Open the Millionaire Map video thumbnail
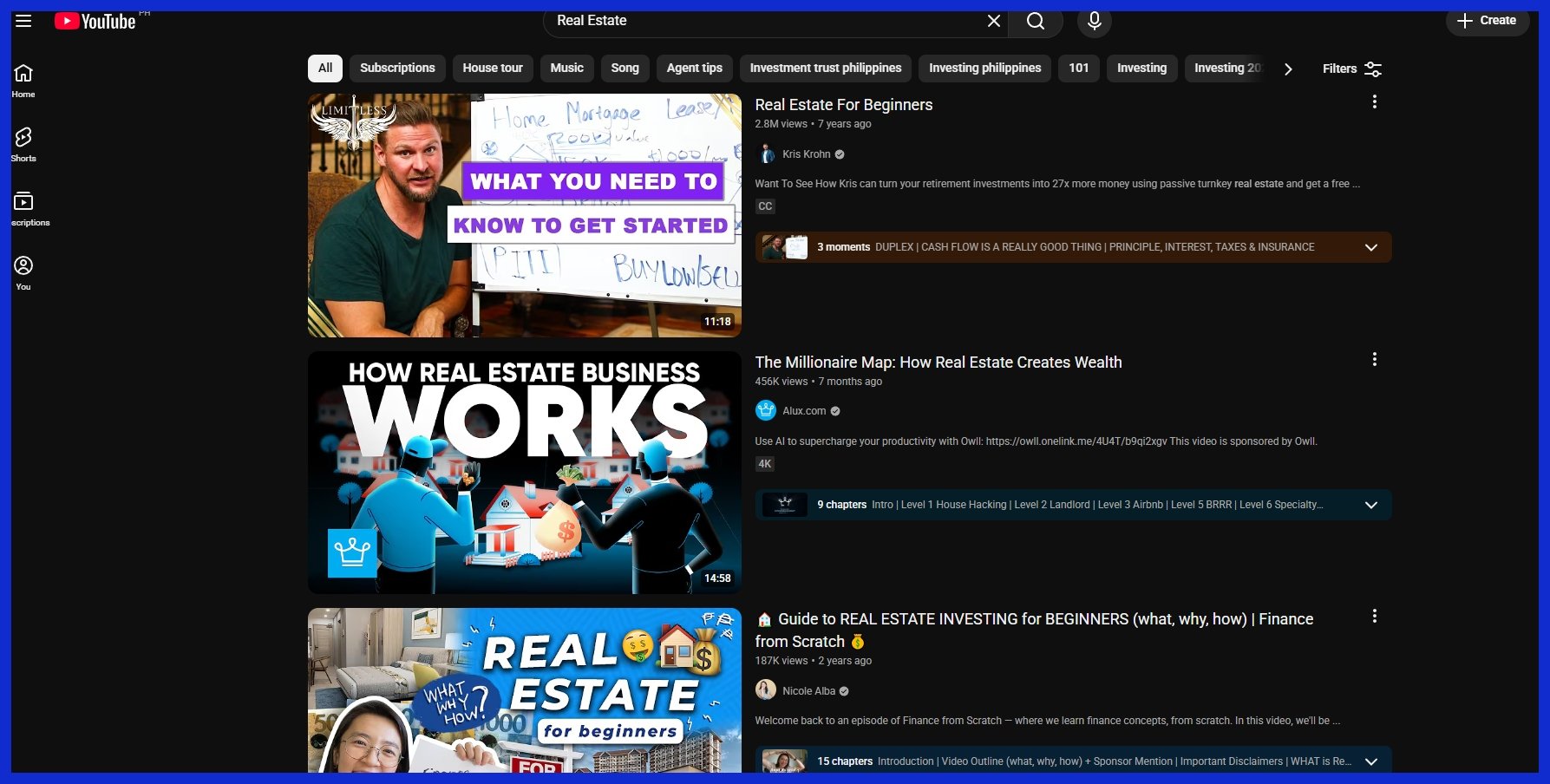The height and width of the screenshot is (784, 1550). (524, 472)
